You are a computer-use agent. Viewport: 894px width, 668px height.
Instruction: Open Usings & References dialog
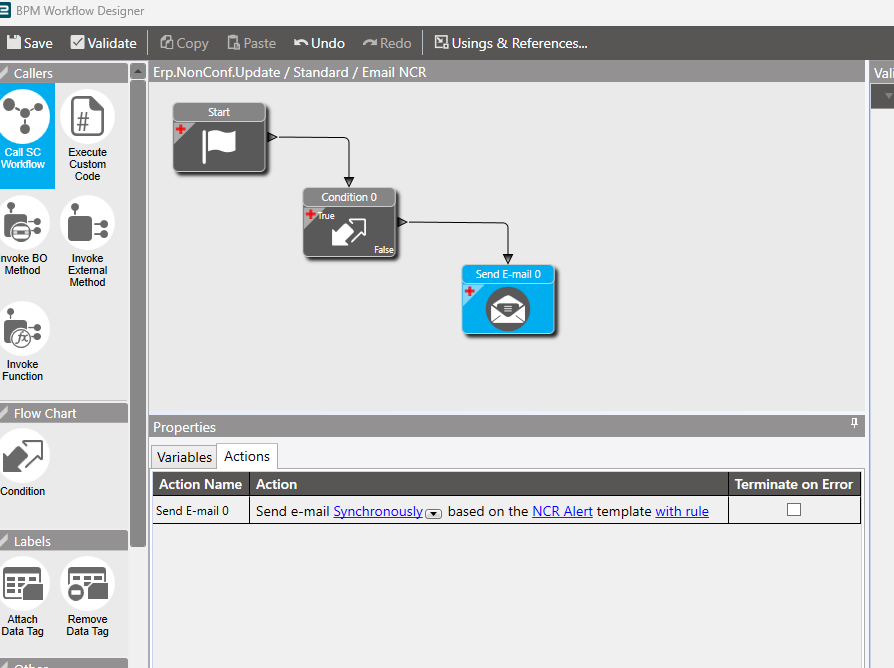(511, 43)
